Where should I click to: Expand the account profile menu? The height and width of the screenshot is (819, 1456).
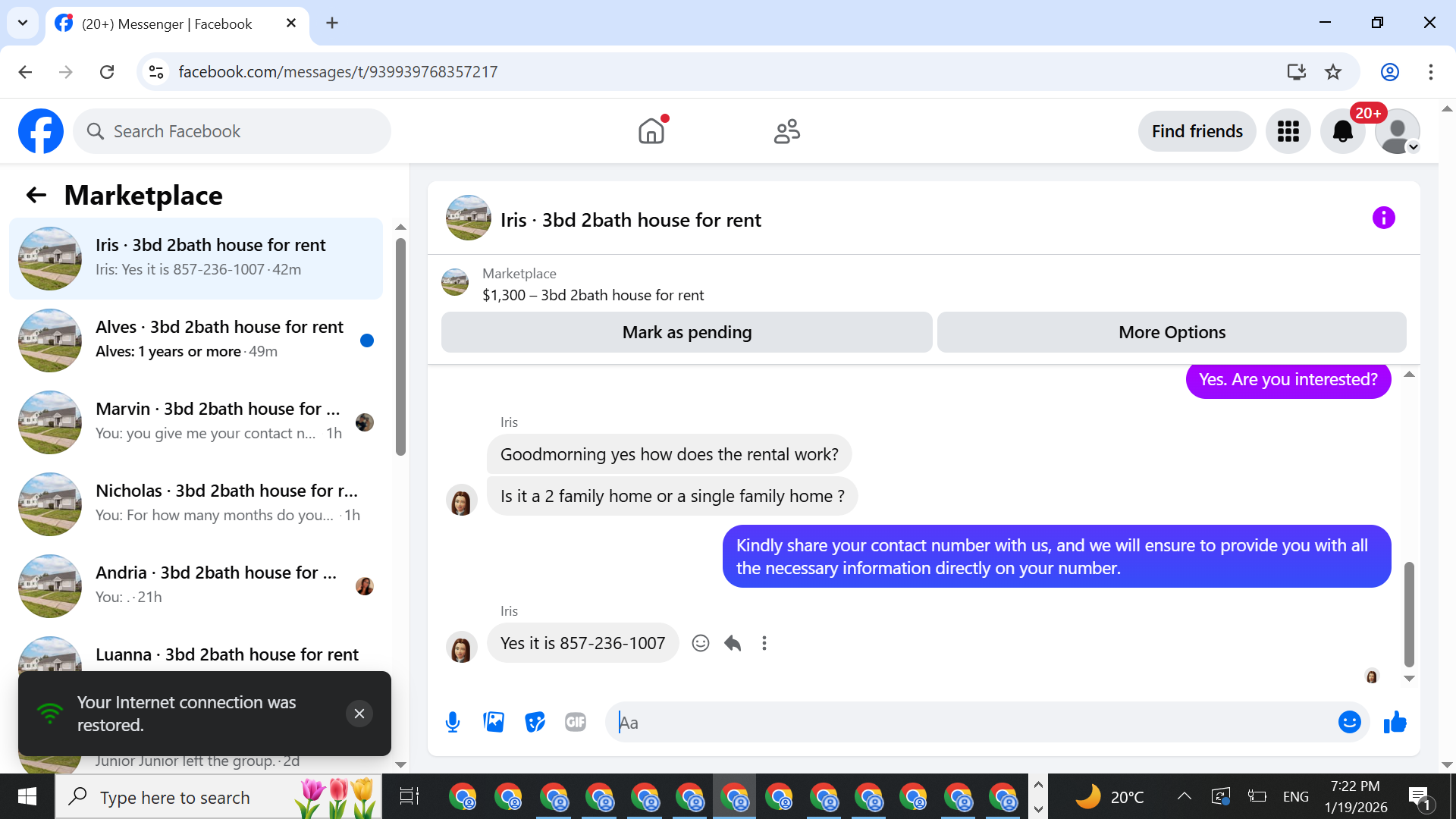point(1397,131)
